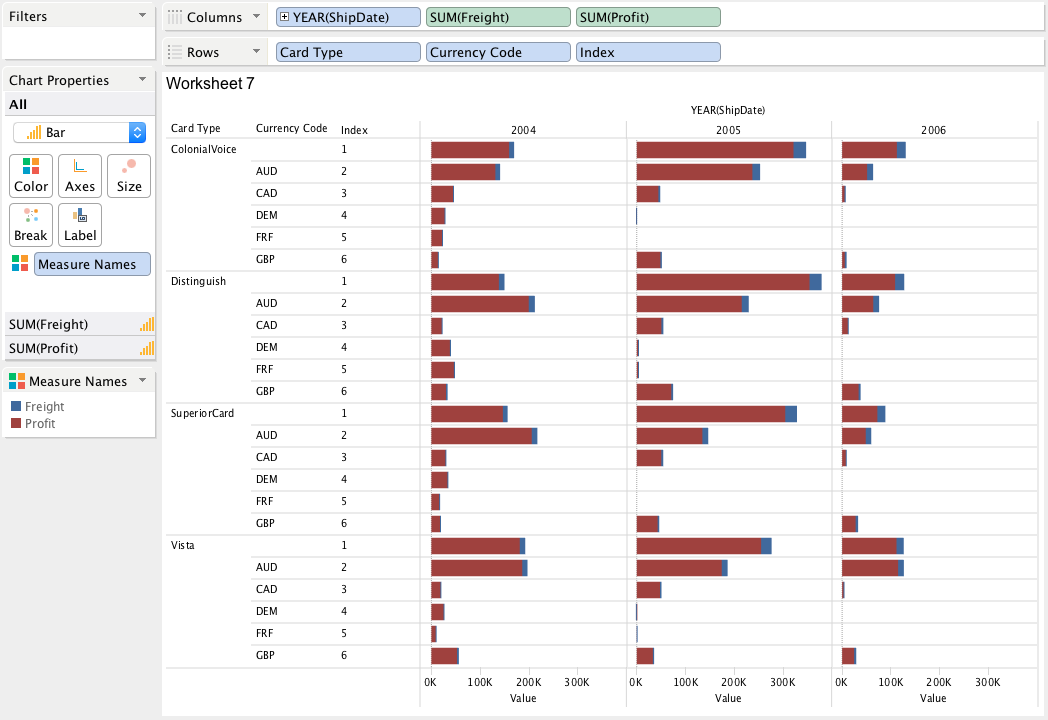Viewport: 1048px width, 720px height.
Task: Open the Columns shelf dropdown arrow
Action: coord(257,17)
